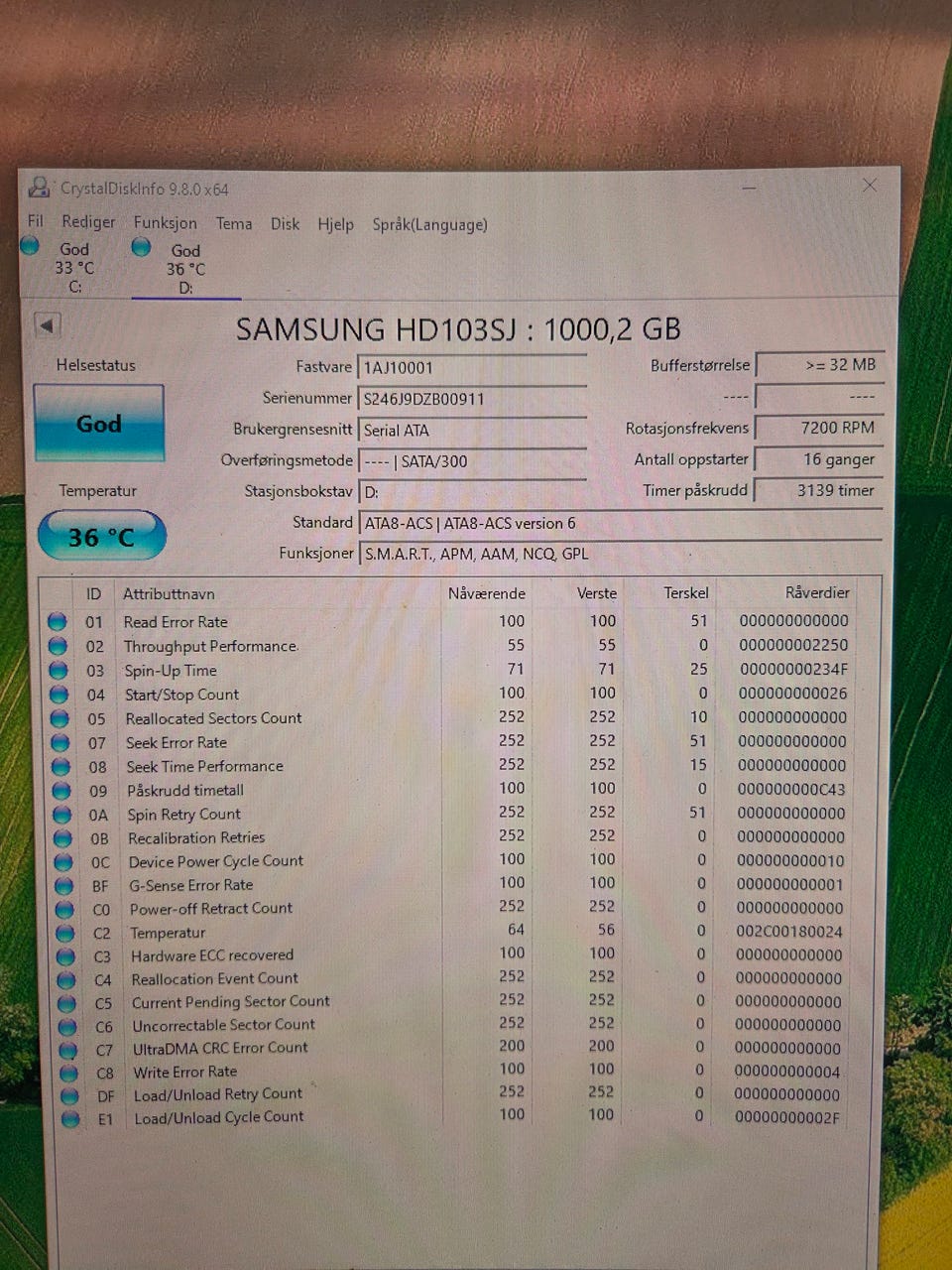Screen dimensions: 952x1270
Task: Open the Språk(Language) menu
Action: (429, 224)
